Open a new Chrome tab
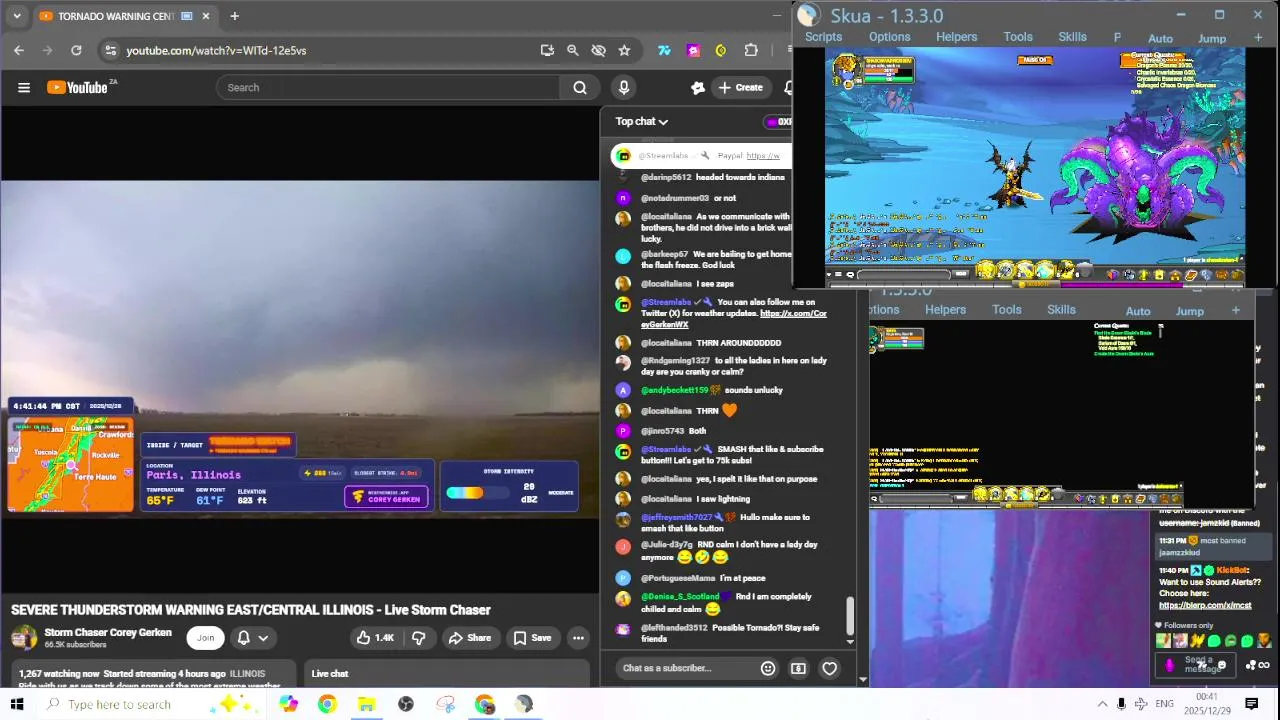Screen dimensions: 1280x720 coord(234,16)
